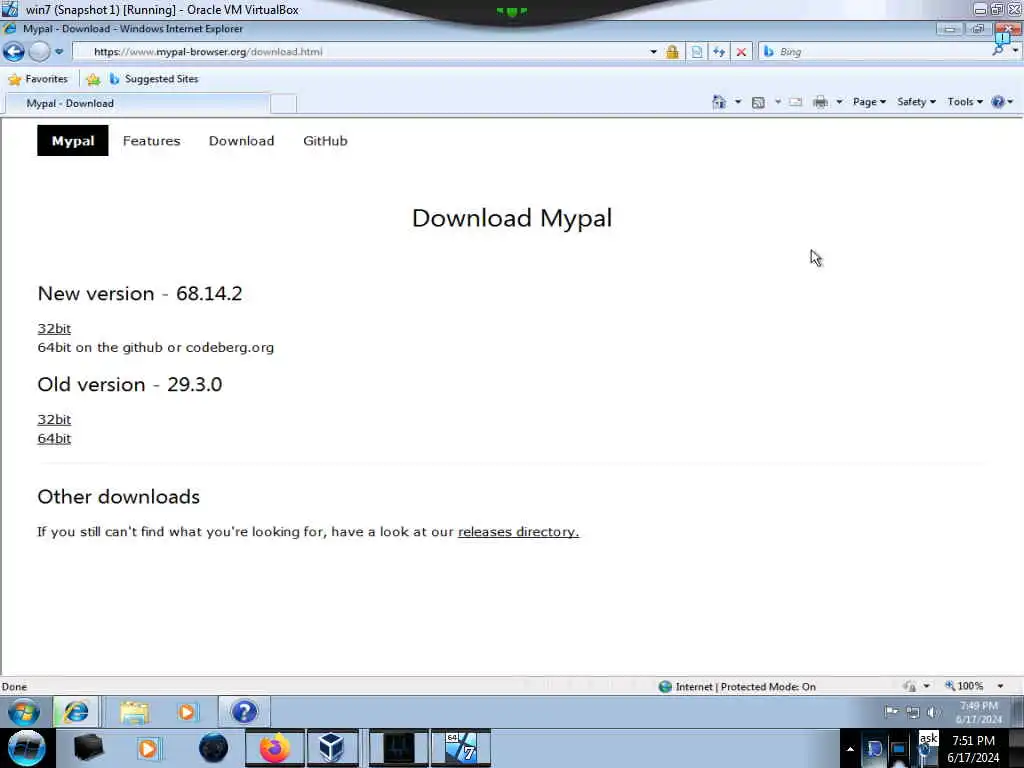Click Internet Explorer in the guest taskbar
1024x768 pixels.
pyautogui.click(x=76, y=711)
